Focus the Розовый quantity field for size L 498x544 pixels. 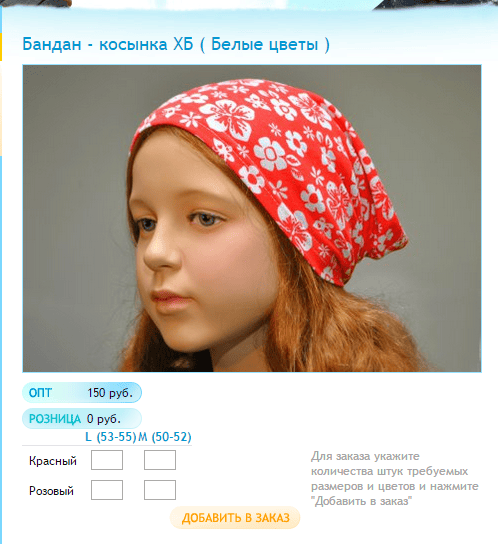[107, 490]
